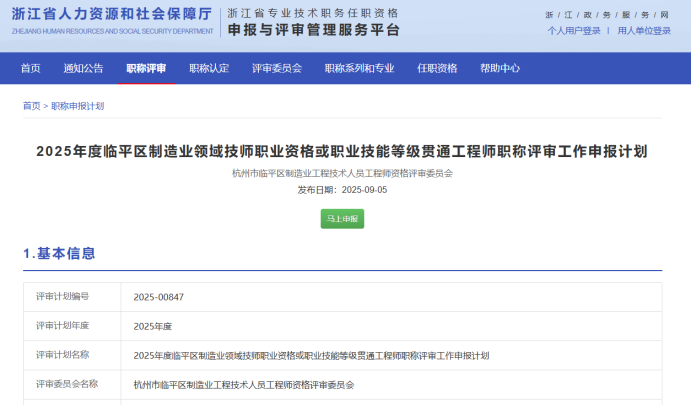Screen dimensions: 692x406
Task: Open 任职资格 navigation item
Action: point(437,68)
